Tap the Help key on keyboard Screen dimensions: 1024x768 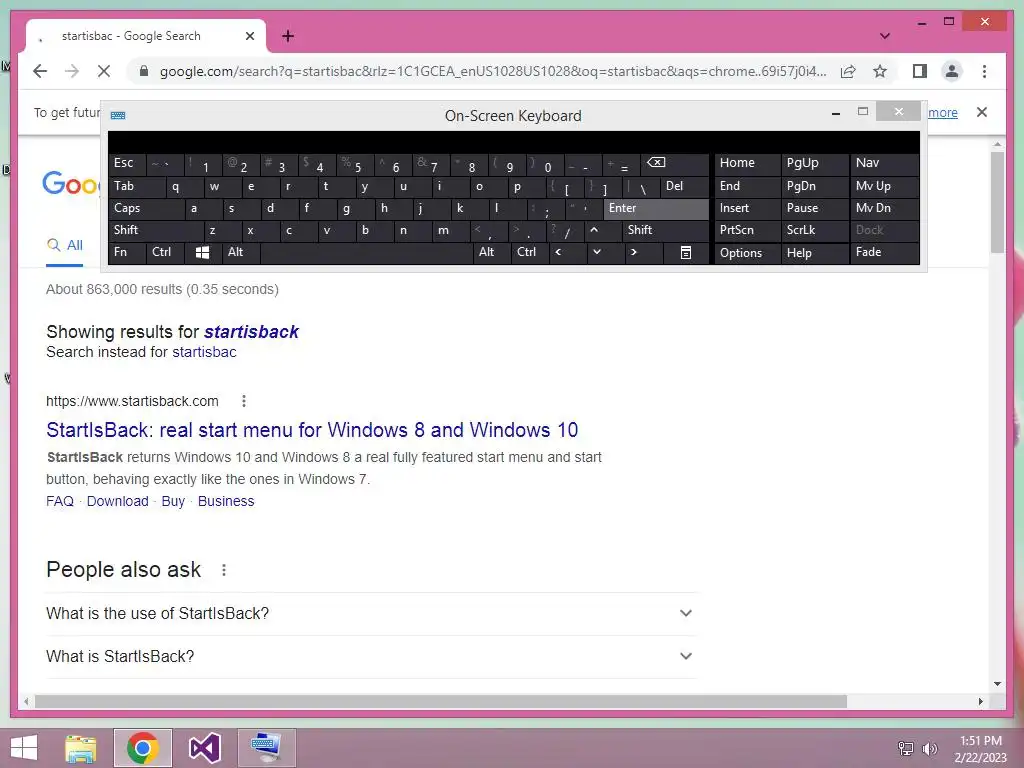pos(815,253)
